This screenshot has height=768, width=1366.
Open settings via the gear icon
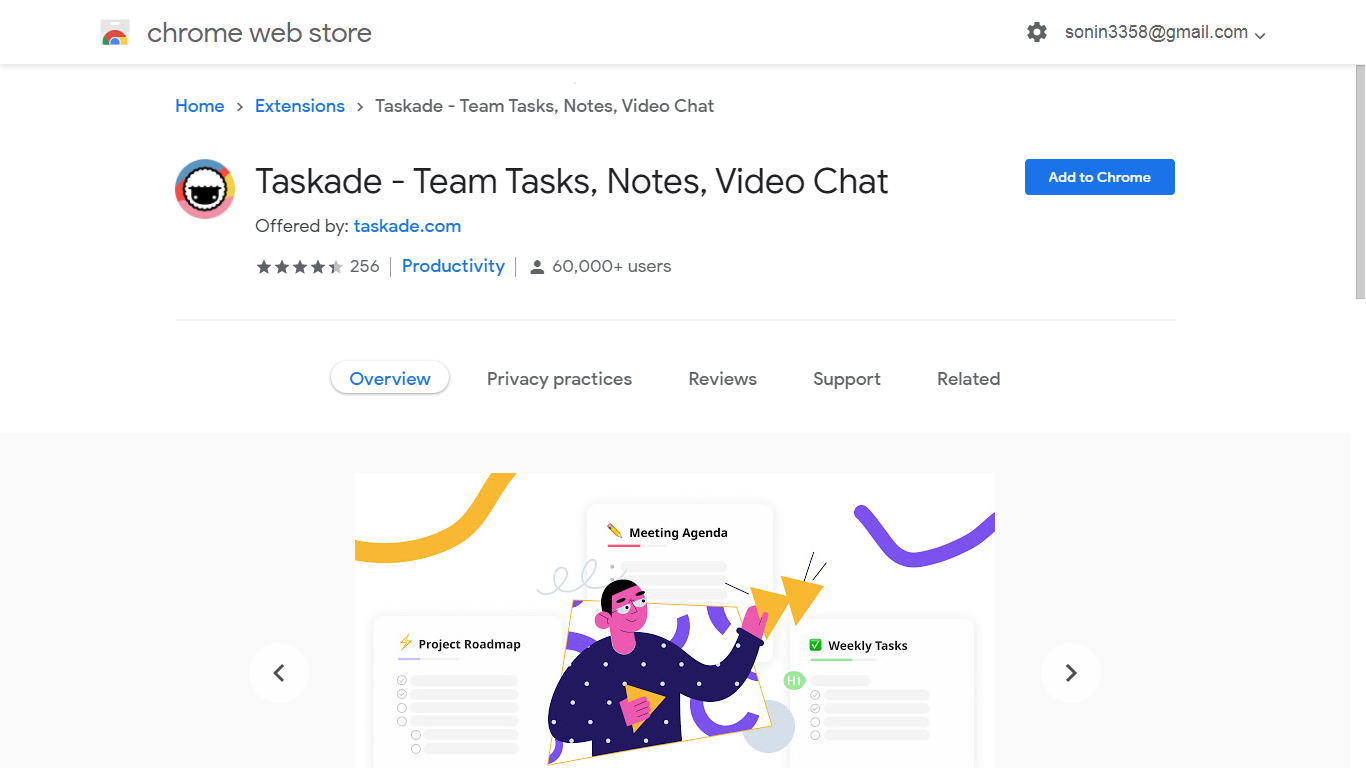coord(1037,32)
